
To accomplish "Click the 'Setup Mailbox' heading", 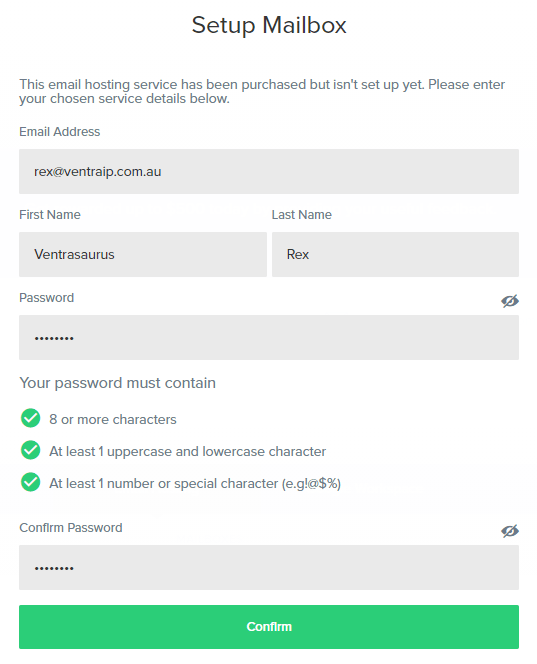I will (x=269, y=25).
